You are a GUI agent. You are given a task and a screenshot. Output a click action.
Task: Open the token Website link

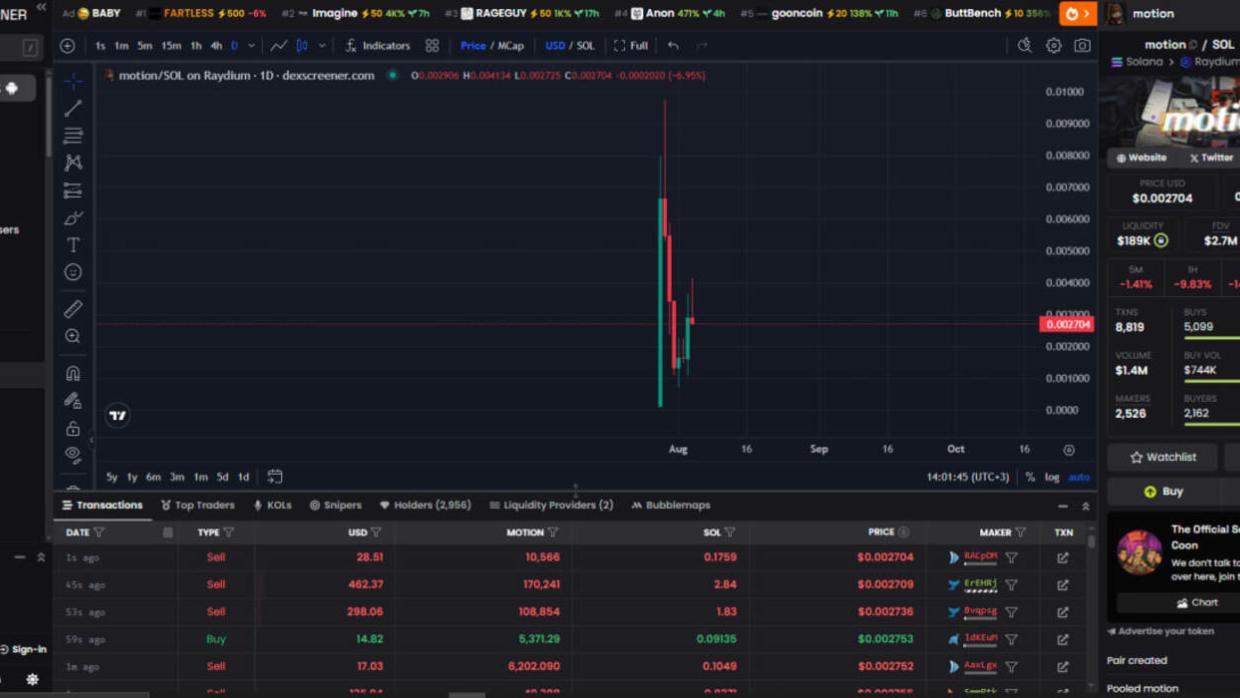pos(1142,158)
